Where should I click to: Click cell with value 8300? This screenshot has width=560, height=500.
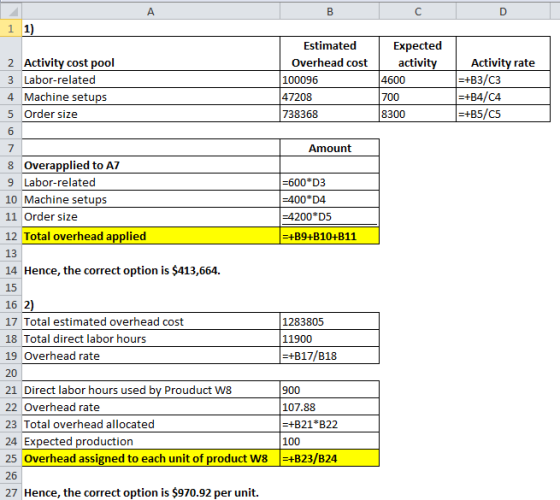point(418,114)
